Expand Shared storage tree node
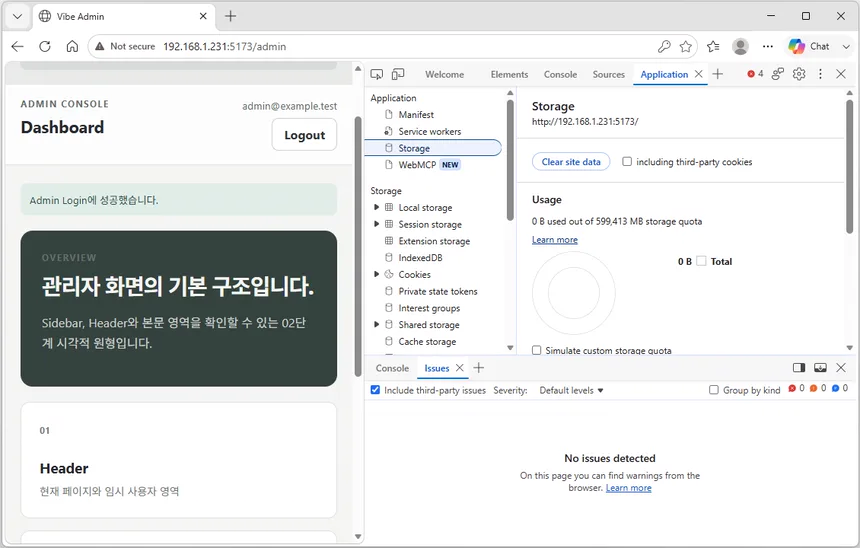The image size is (860, 548). click(x=376, y=325)
